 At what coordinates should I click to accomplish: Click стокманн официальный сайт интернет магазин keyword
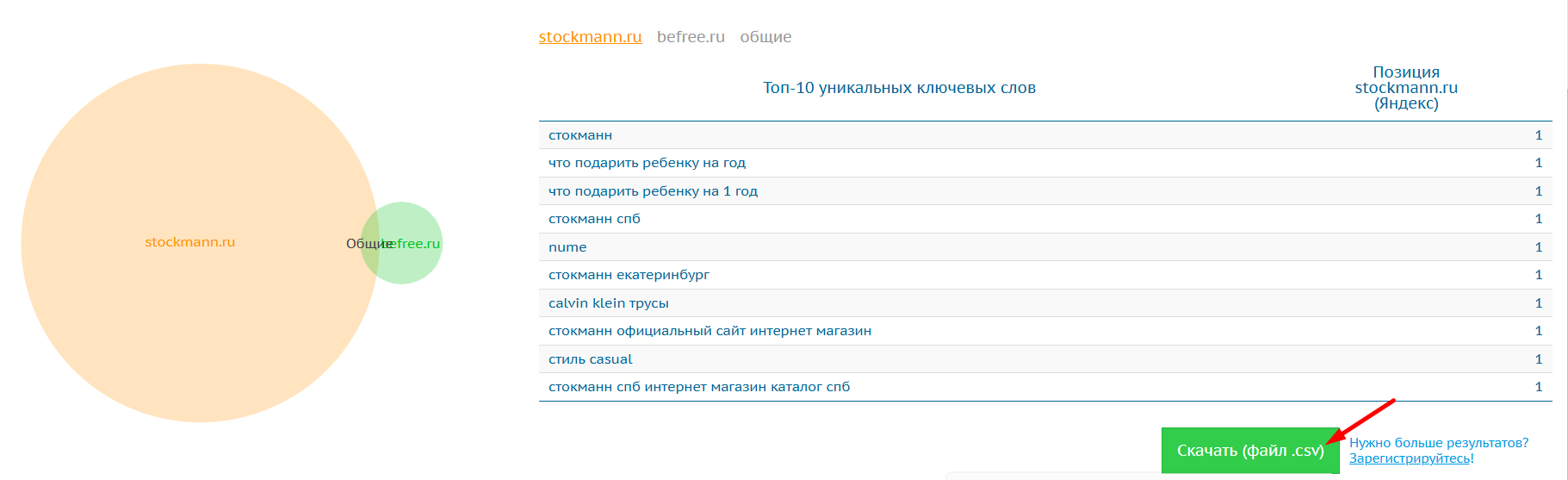710,331
